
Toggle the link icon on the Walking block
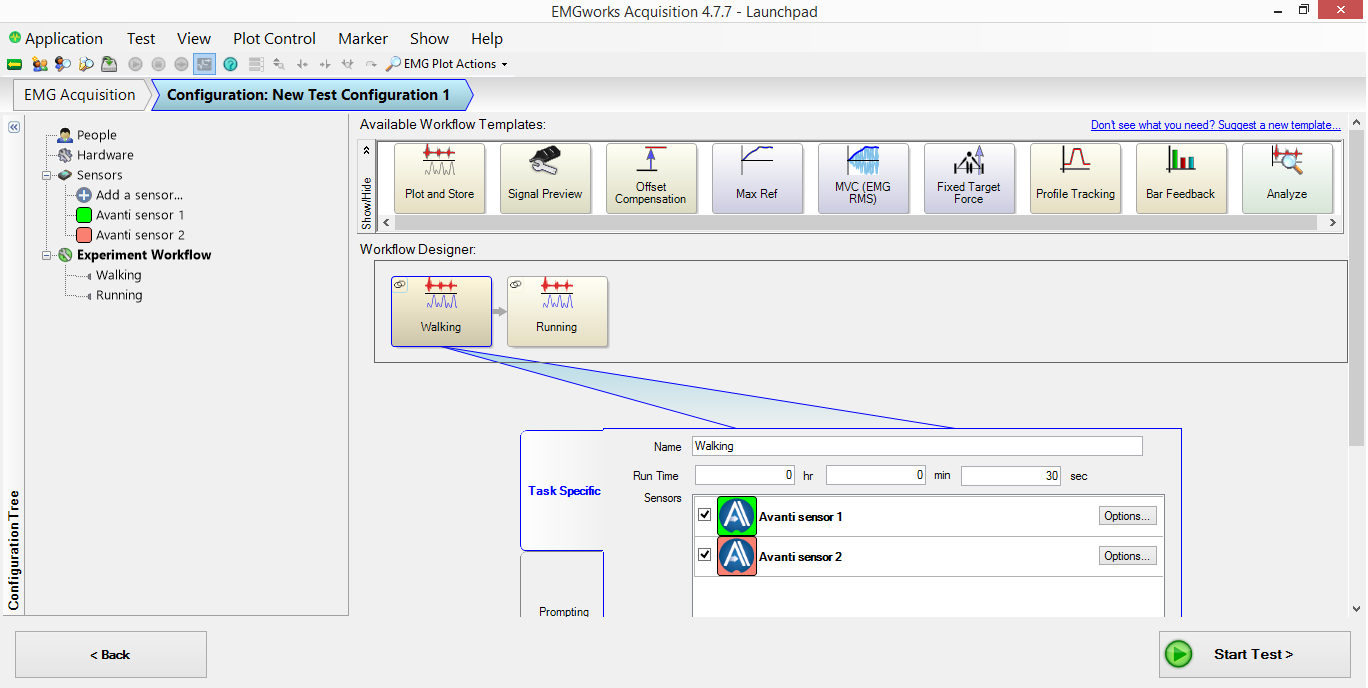click(x=399, y=286)
